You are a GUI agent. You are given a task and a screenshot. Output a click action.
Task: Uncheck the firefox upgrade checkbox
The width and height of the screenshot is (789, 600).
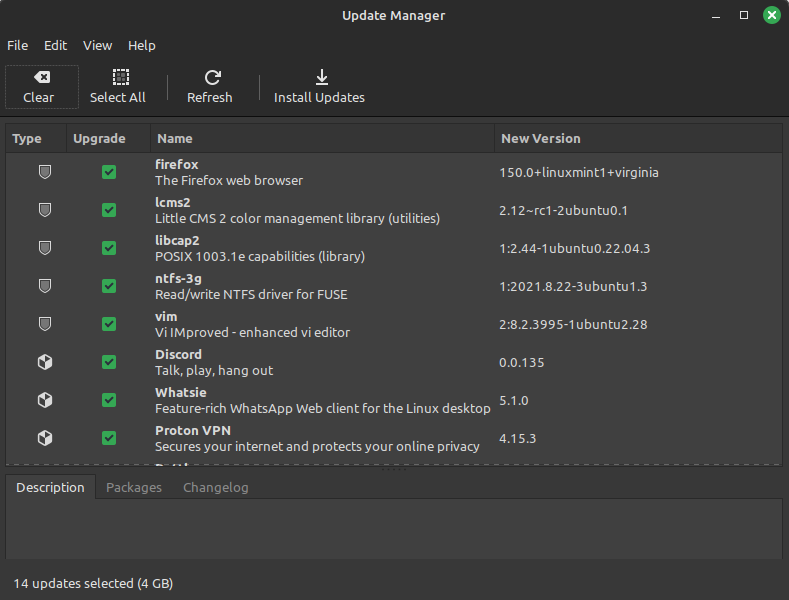pyautogui.click(x=109, y=172)
